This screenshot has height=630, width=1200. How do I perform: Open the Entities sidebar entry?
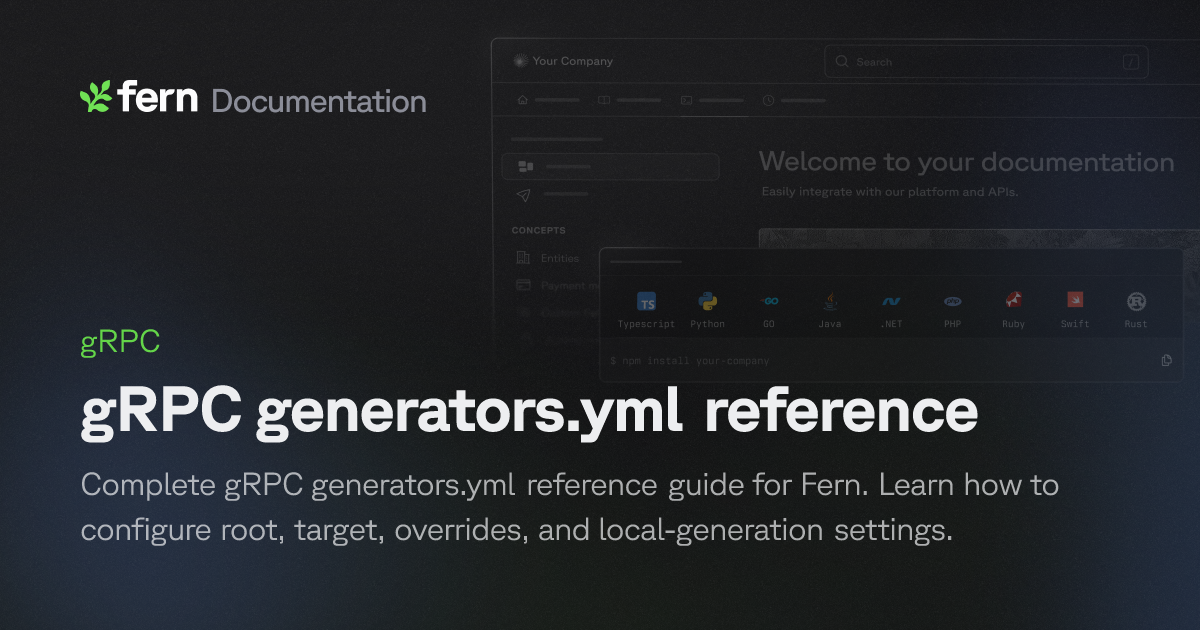point(560,258)
